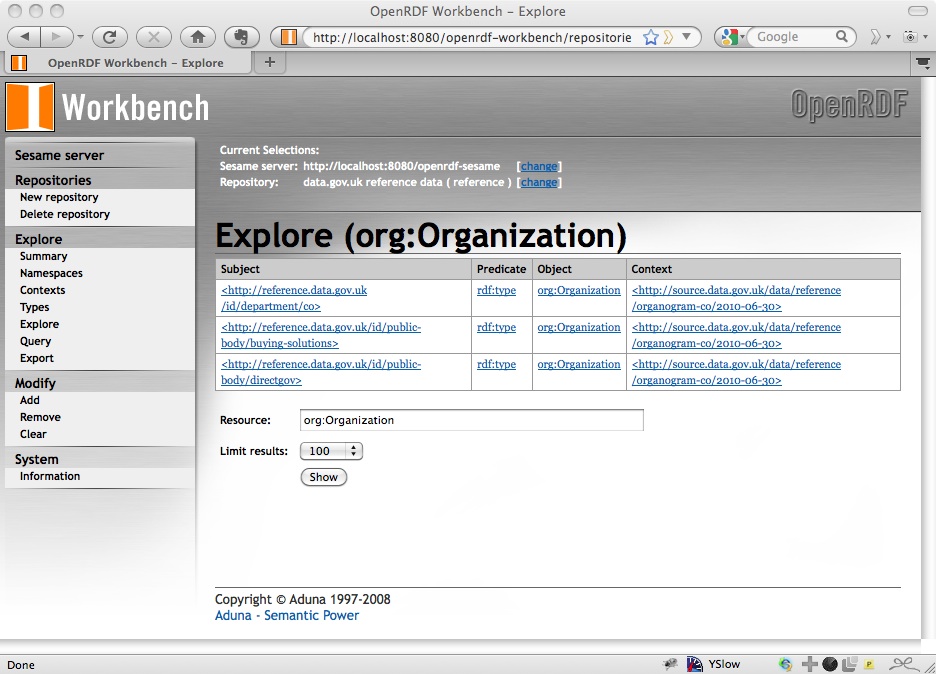Open the list-all-tabs button
Image resolution: width=936 pixels, height=674 pixels.
(922, 63)
